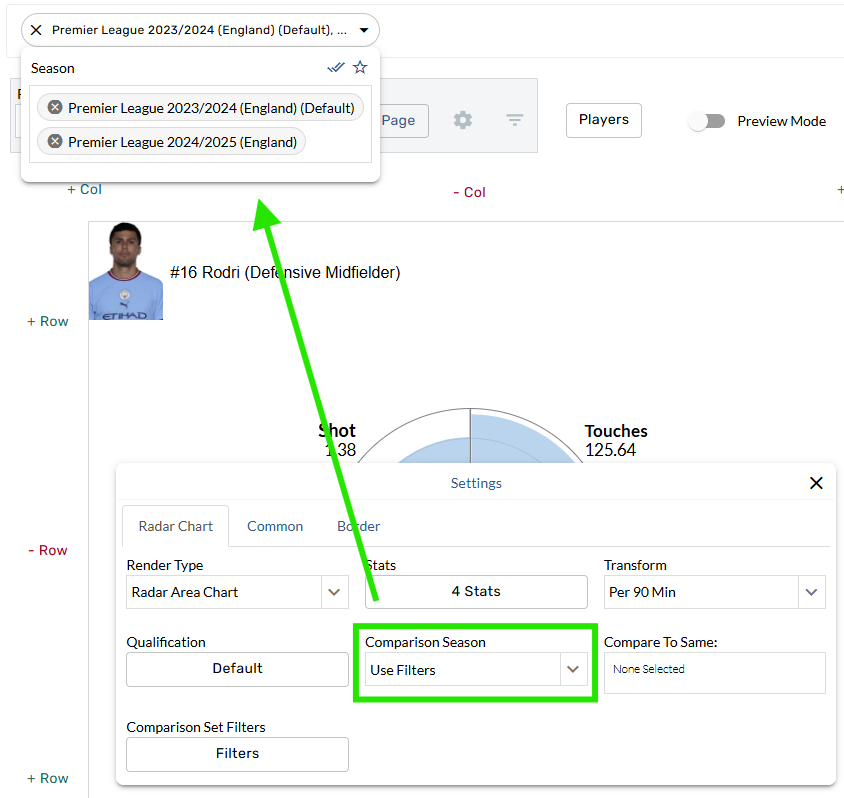Add a column with + Col
844x798 pixels.
pyautogui.click(x=84, y=189)
